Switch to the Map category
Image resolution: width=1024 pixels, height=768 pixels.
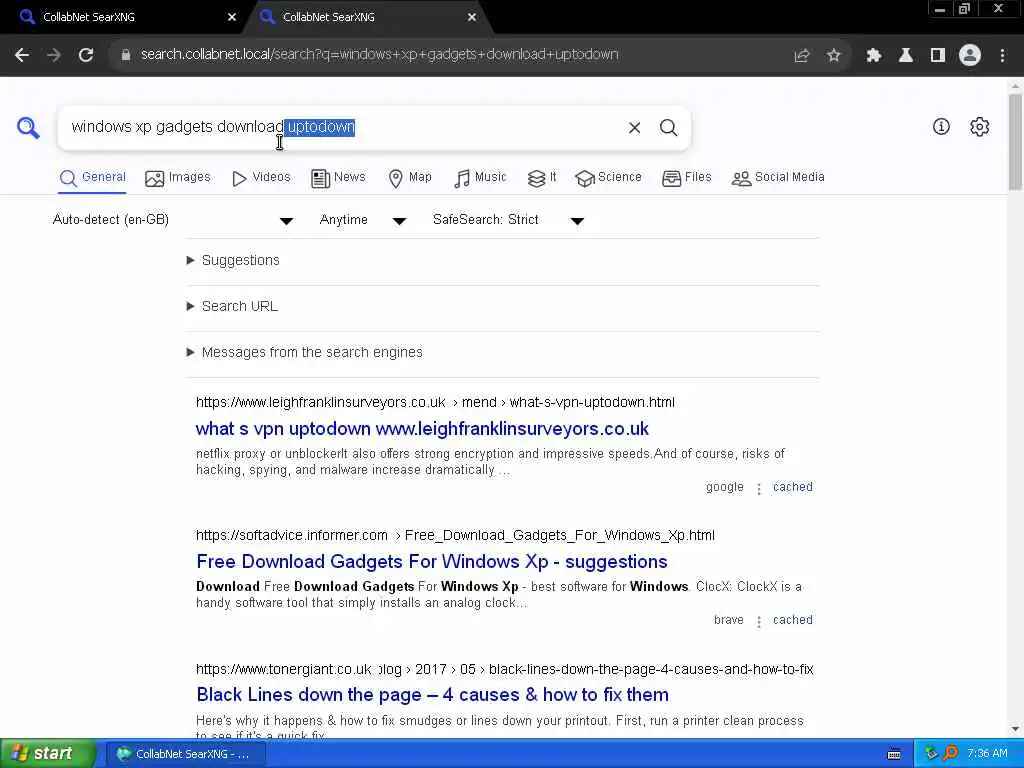(409, 178)
